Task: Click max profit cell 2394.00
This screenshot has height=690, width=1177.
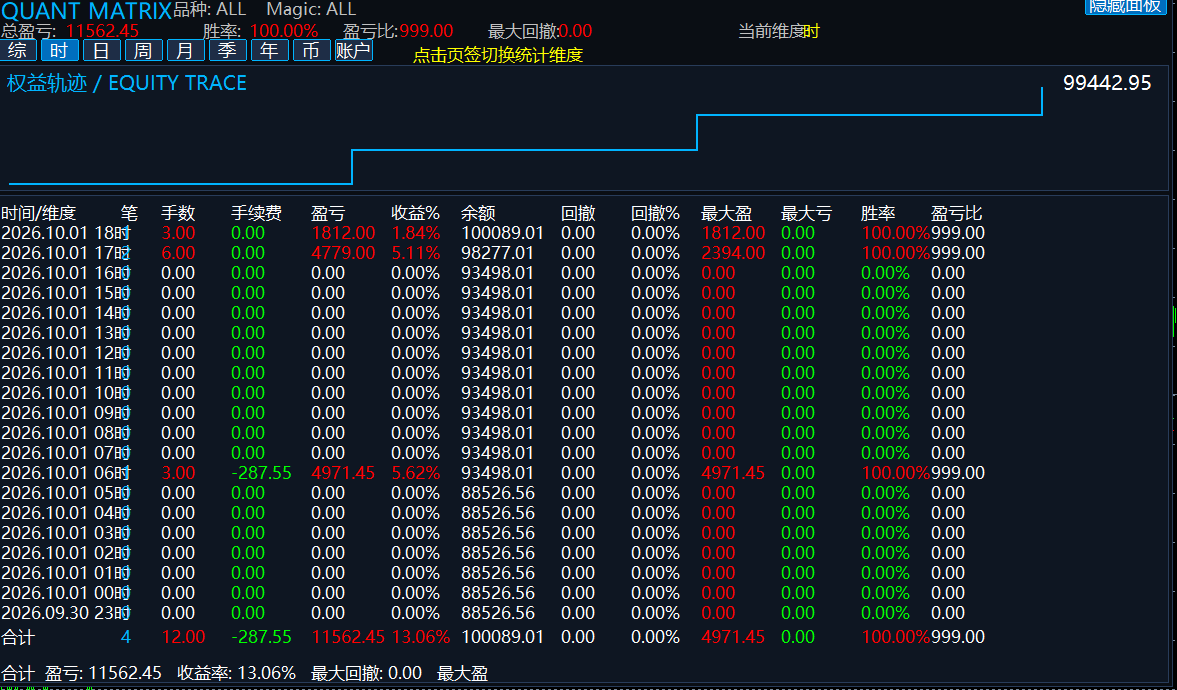Action: click(733, 253)
